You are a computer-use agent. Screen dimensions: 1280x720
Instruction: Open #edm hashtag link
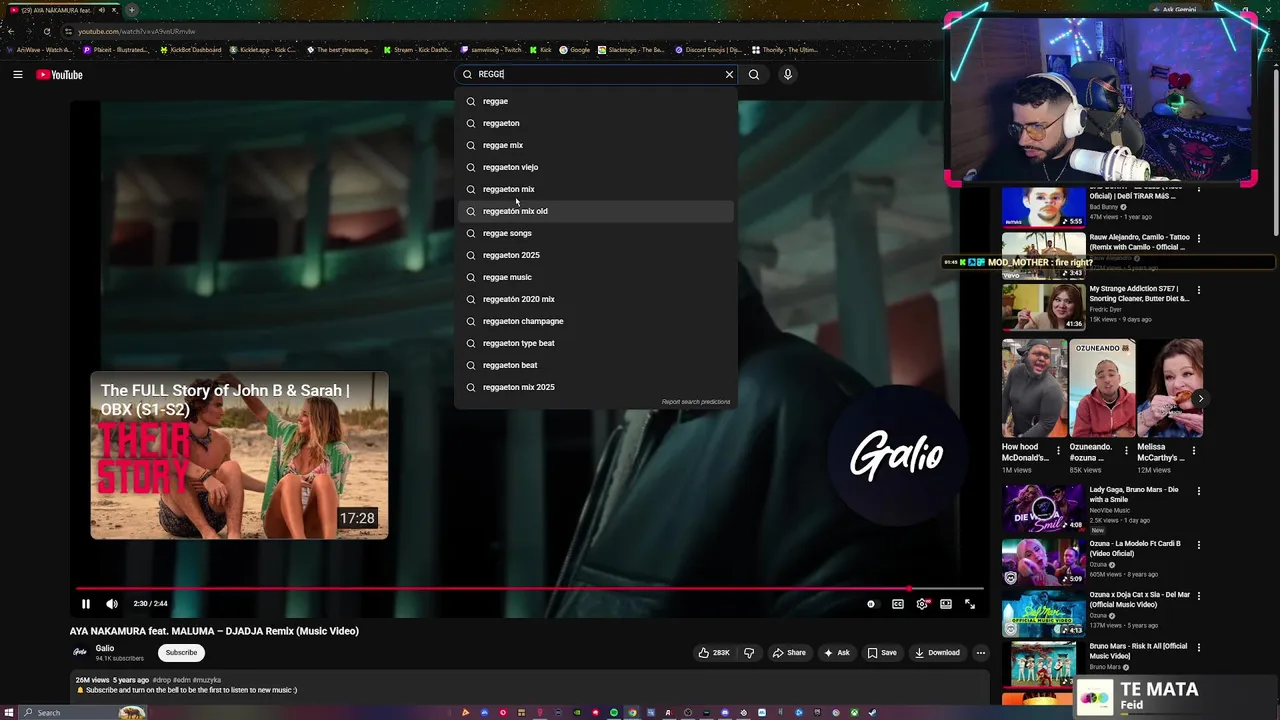point(182,680)
